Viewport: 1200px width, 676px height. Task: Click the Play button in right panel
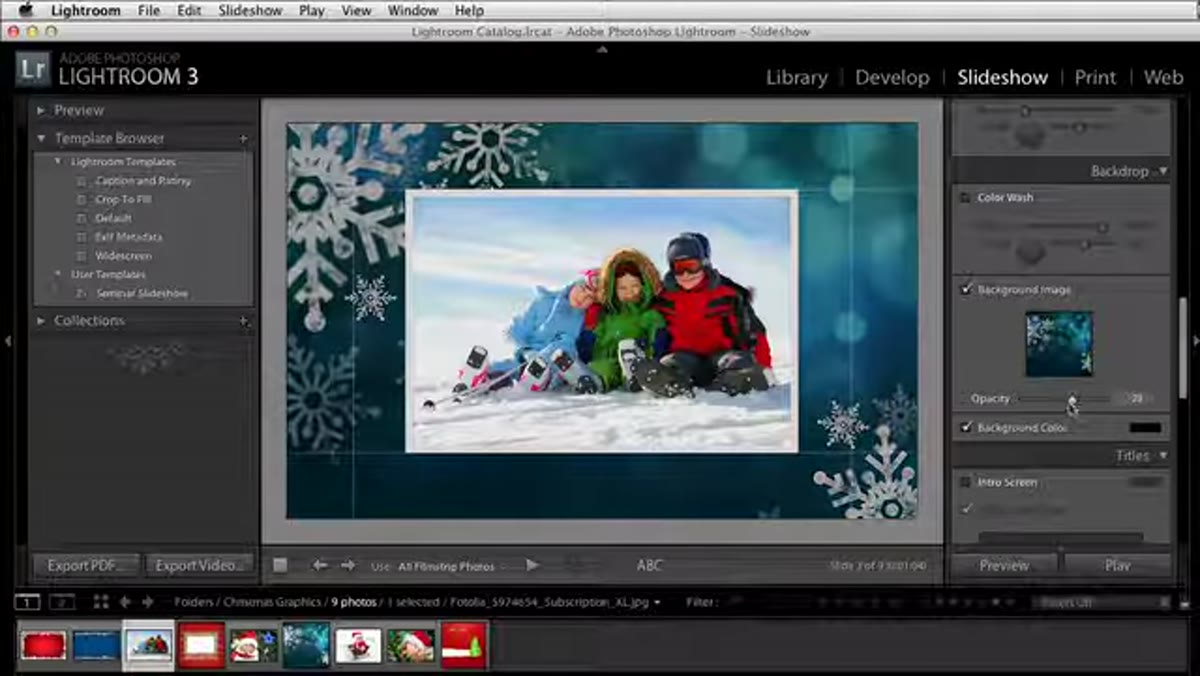(x=1118, y=565)
